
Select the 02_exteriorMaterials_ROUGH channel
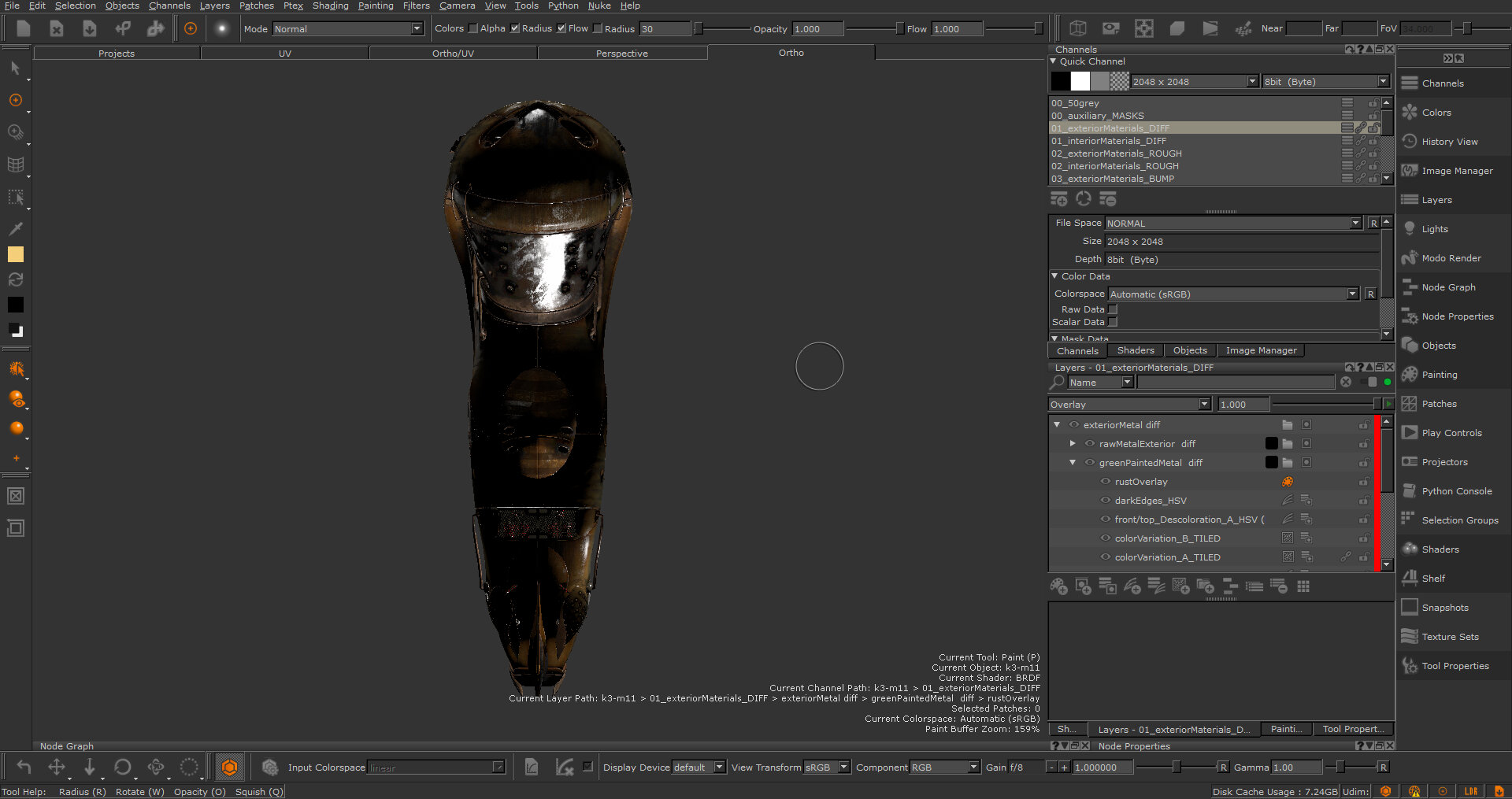click(x=1116, y=154)
